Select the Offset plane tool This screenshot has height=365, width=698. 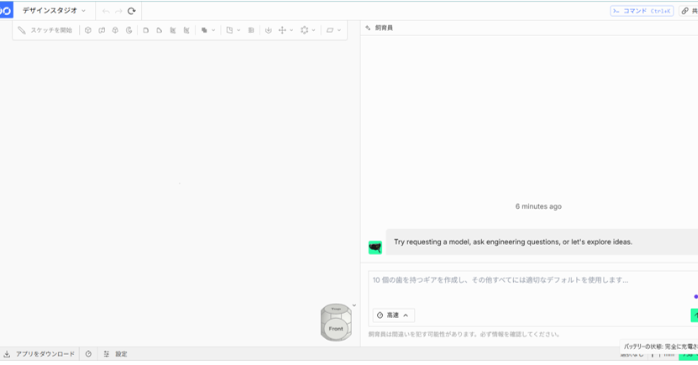pos(230,30)
